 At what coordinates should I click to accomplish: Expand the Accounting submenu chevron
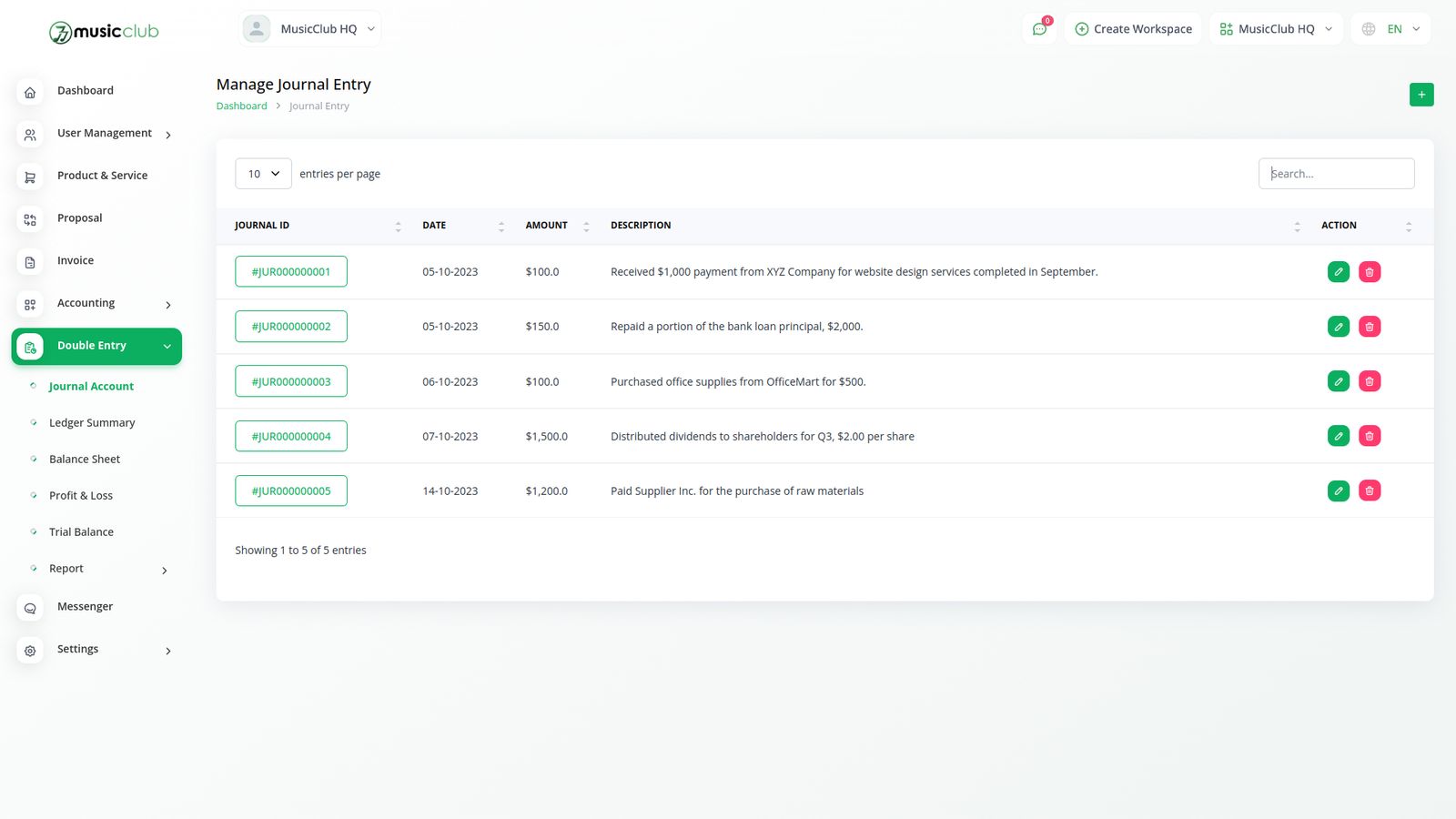pos(168,305)
